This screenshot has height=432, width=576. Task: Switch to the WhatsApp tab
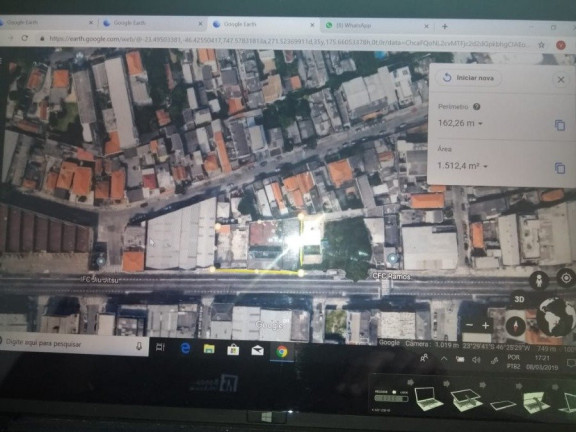(375, 25)
